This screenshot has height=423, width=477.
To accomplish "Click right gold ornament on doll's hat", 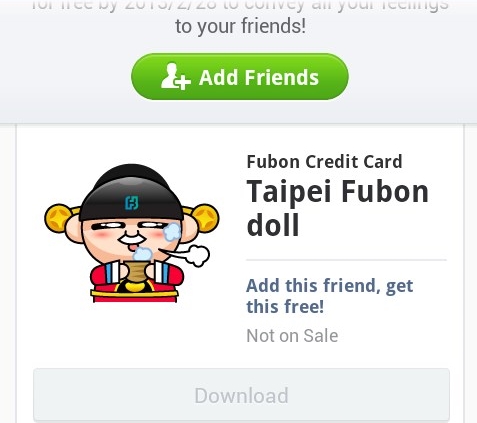I will 204,218.
